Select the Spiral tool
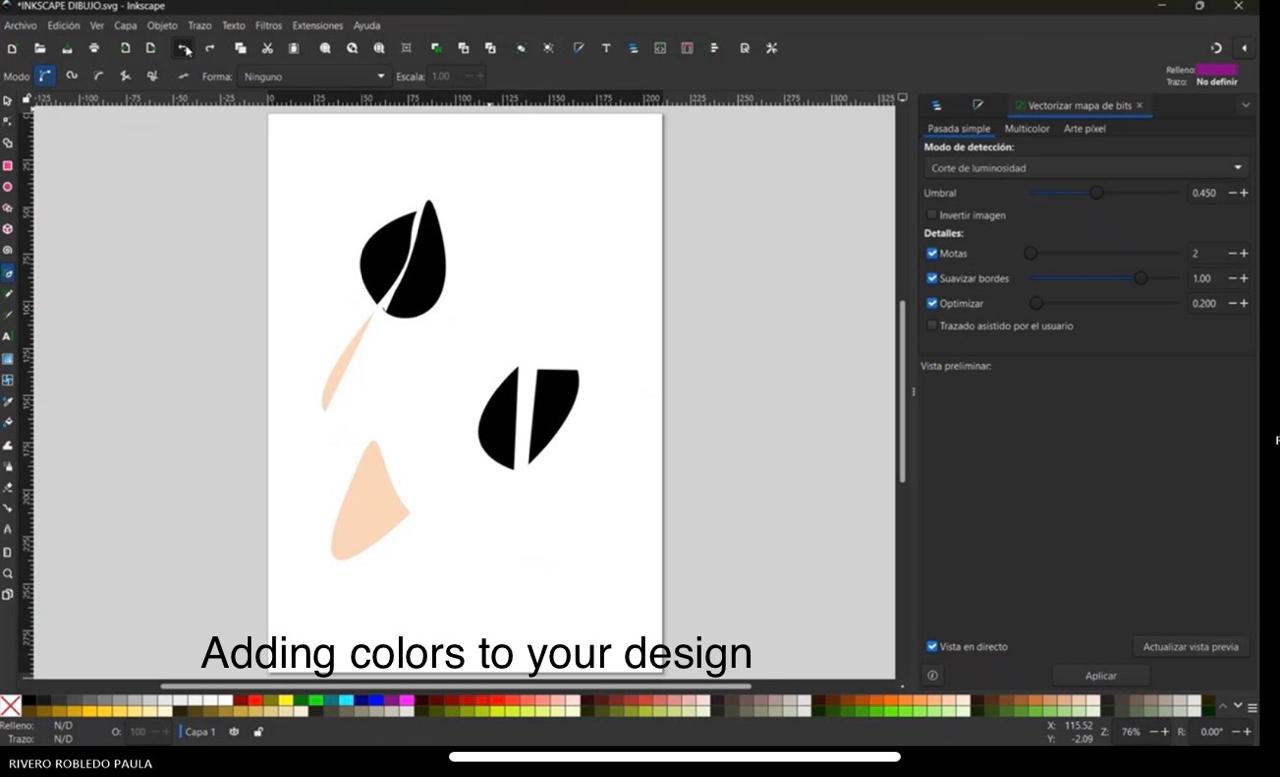Image resolution: width=1280 pixels, height=777 pixels. click(x=8, y=251)
